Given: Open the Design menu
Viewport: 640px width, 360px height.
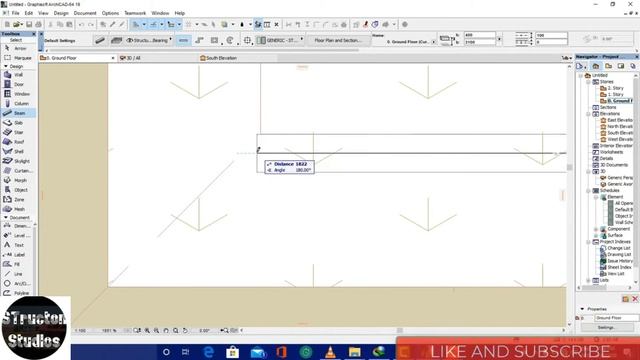Looking at the screenshot, I should pos(61,13).
